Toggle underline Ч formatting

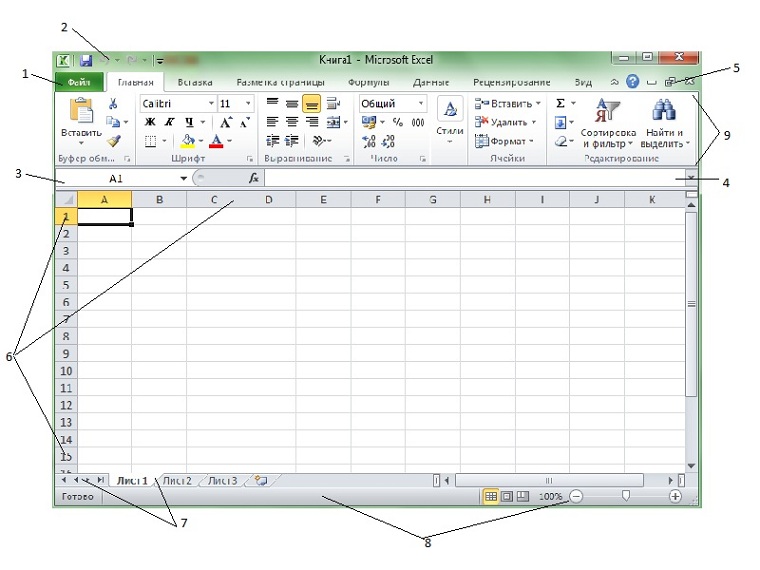point(189,122)
